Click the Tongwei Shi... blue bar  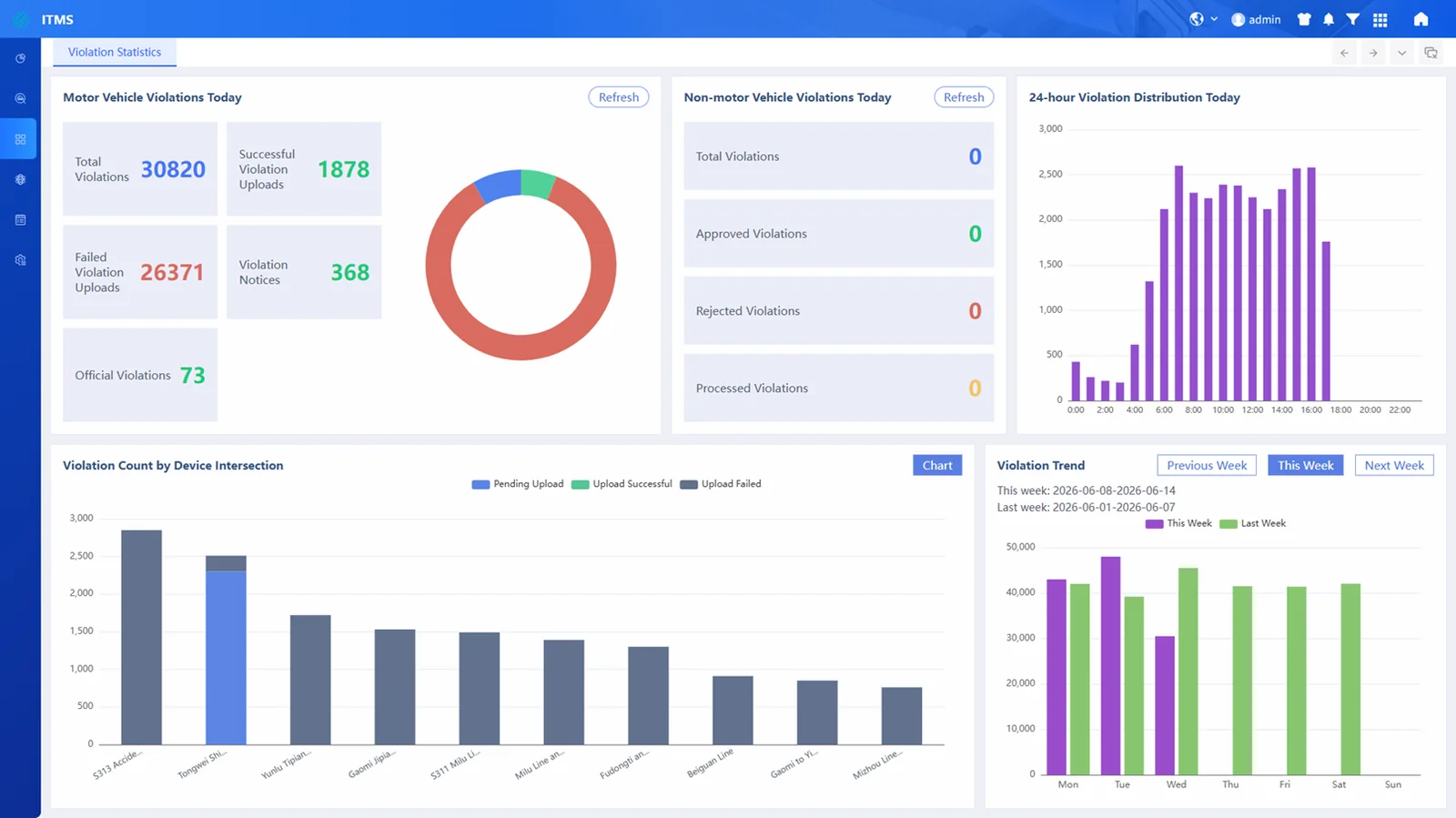pos(226,658)
